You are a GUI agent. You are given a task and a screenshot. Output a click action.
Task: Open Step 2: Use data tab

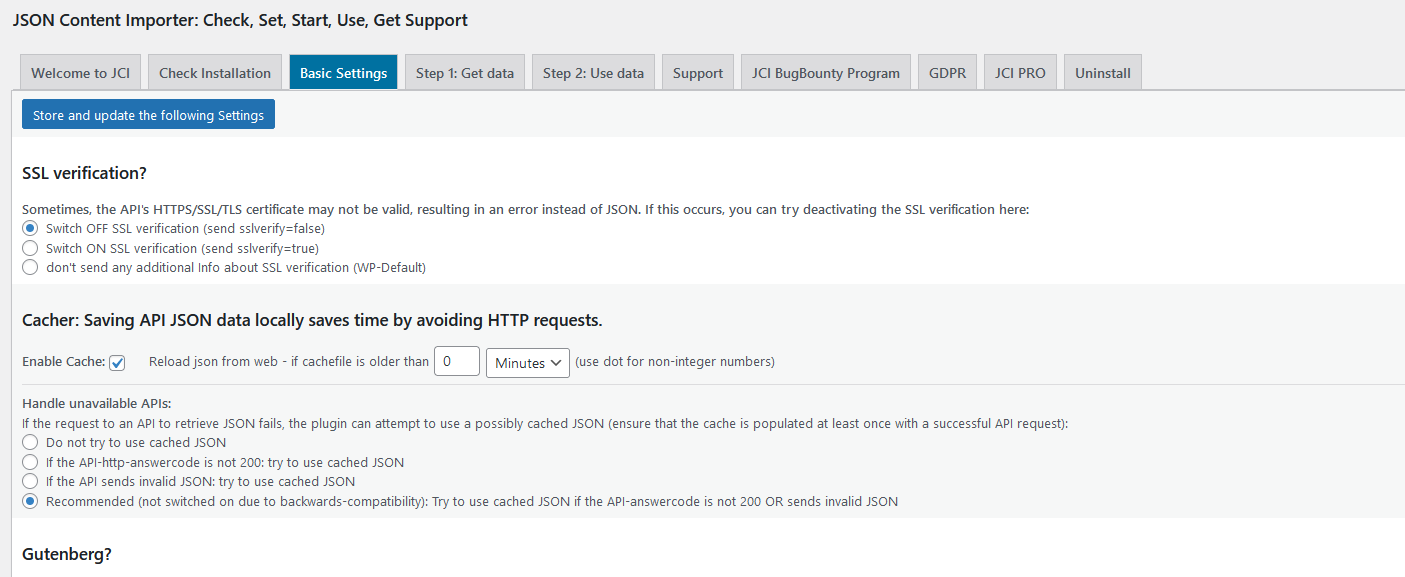click(x=593, y=73)
